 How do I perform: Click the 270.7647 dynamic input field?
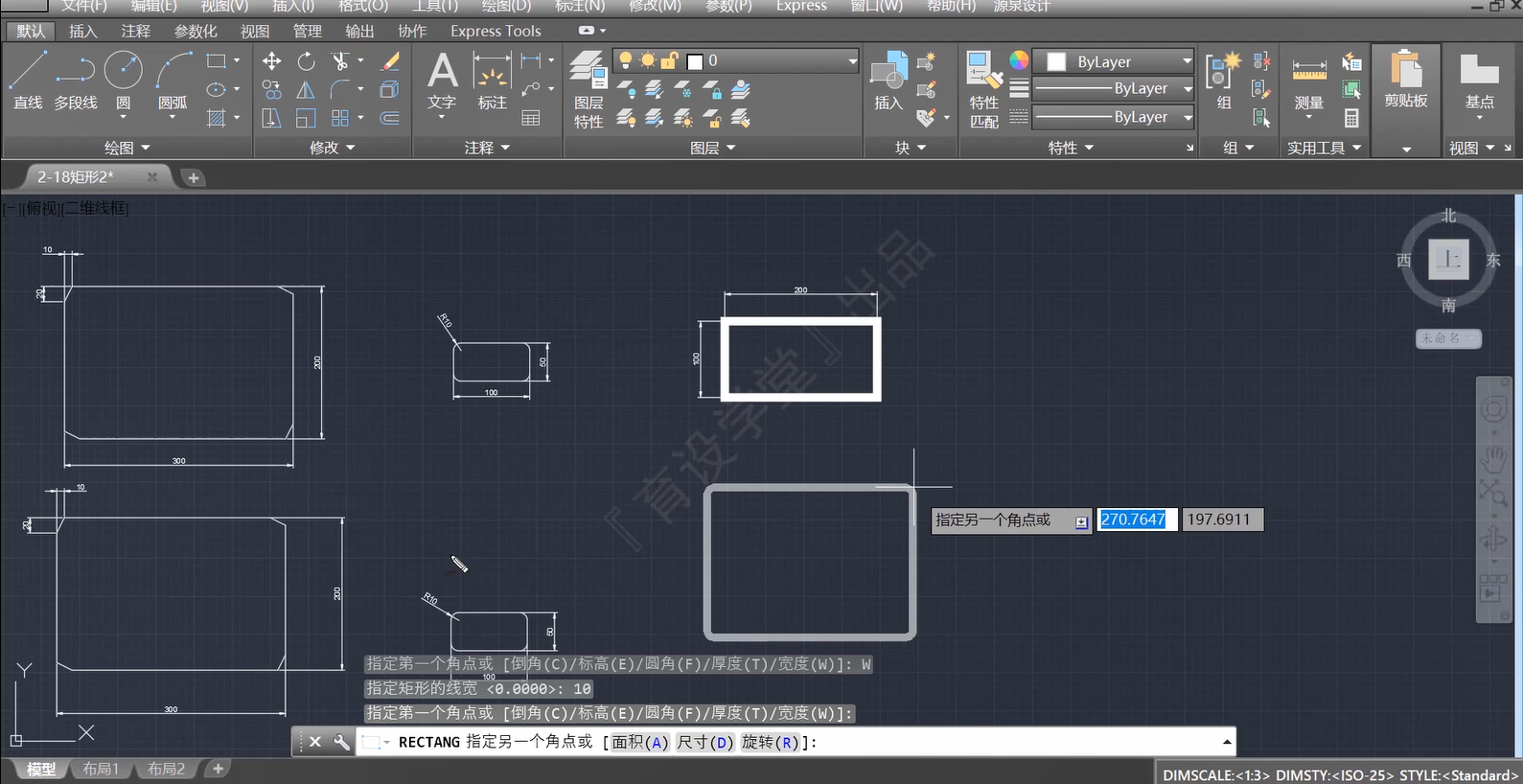tap(1137, 519)
